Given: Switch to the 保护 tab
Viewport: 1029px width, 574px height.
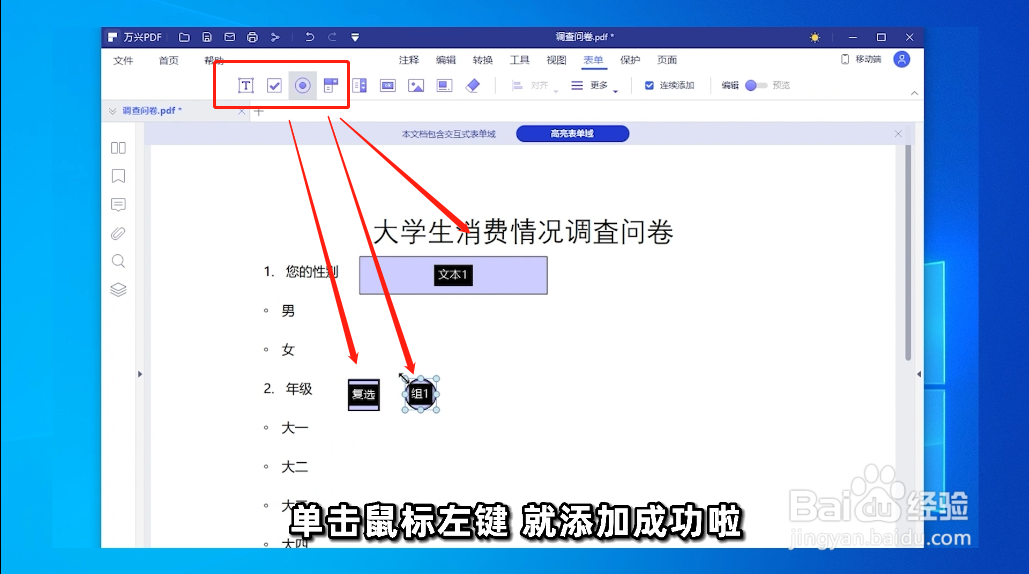Looking at the screenshot, I should 630,60.
